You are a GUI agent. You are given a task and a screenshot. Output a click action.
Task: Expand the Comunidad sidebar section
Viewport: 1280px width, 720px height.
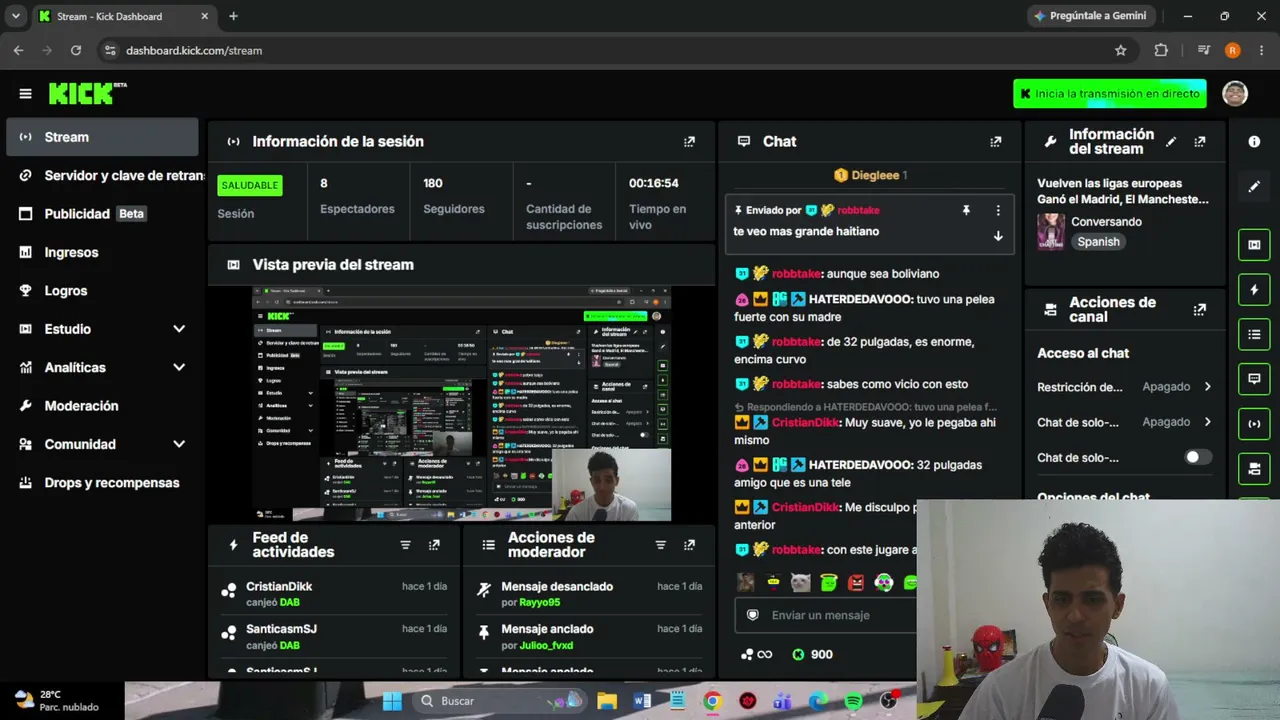(x=179, y=444)
